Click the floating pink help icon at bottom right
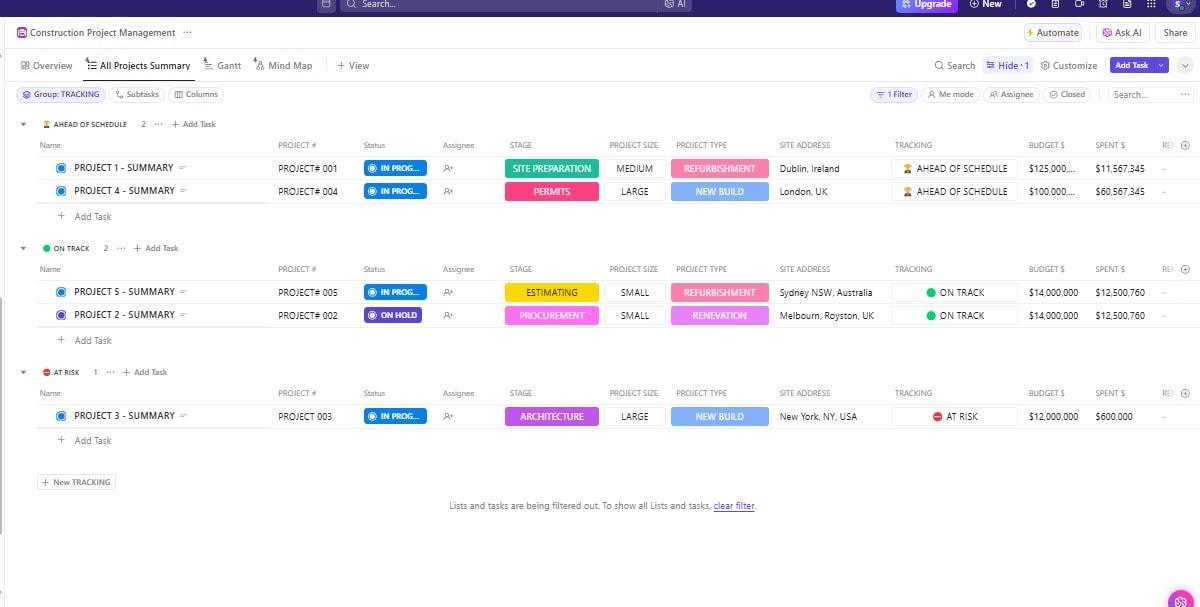Image resolution: width=1200 pixels, height=607 pixels. point(1181,599)
